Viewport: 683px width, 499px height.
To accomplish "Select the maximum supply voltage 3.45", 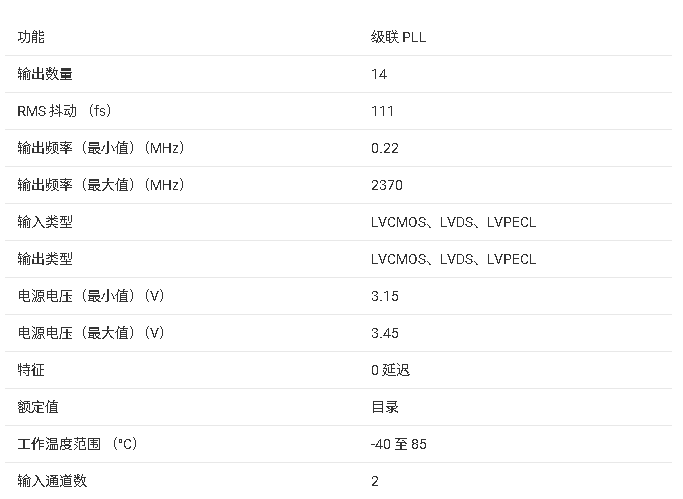I will tap(385, 333).
